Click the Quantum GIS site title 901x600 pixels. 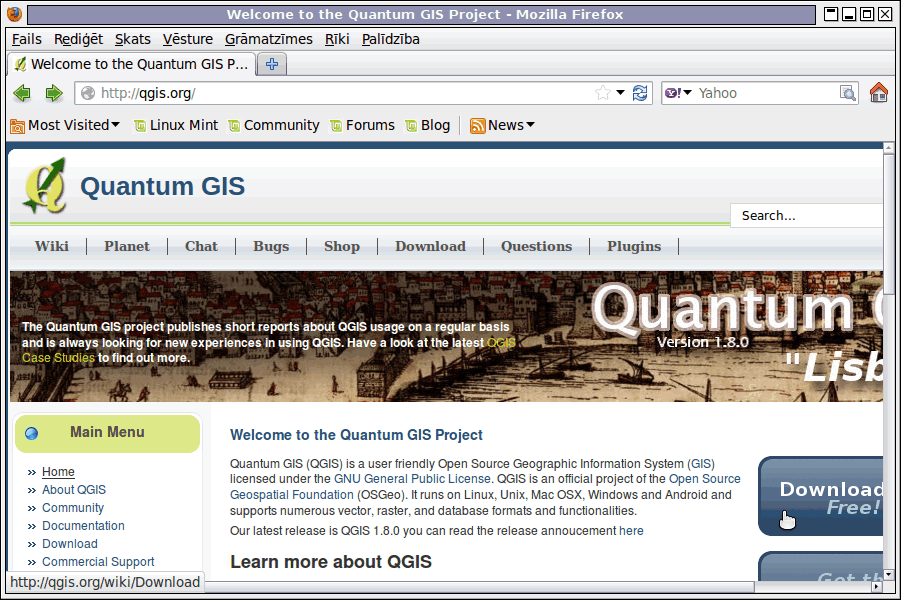click(x=163, y=186)
